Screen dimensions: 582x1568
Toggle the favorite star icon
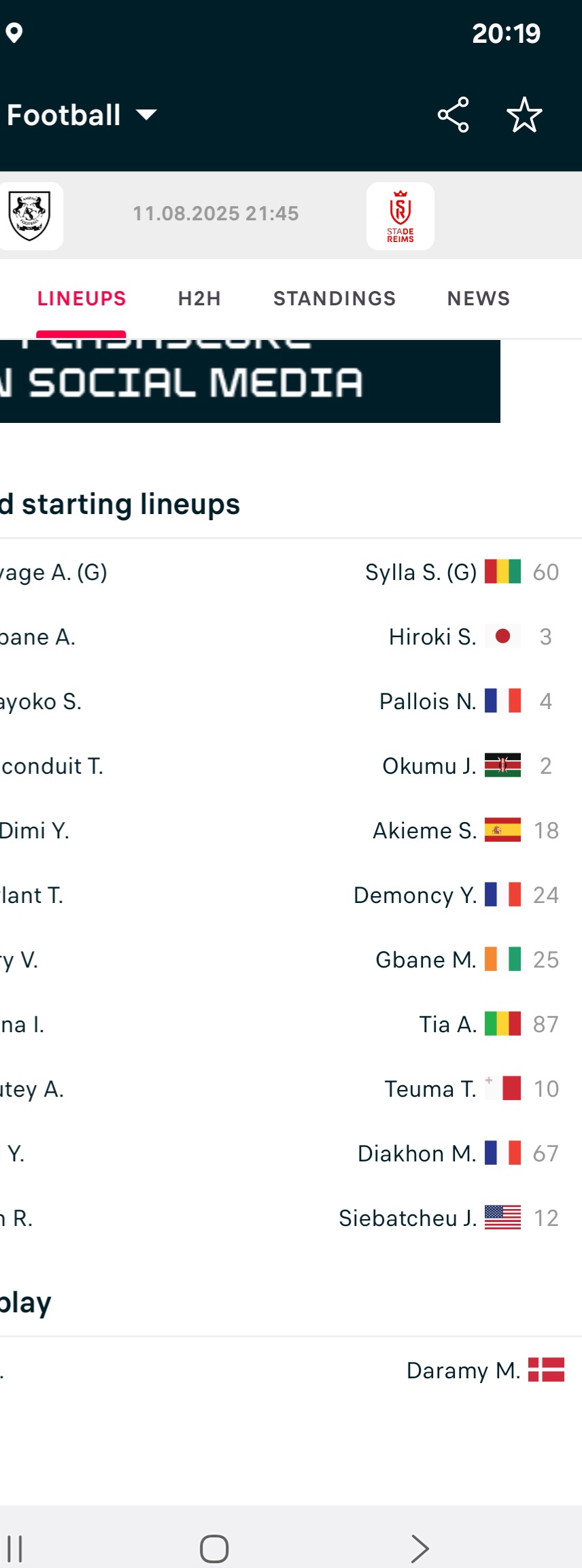tap(524, 114)
